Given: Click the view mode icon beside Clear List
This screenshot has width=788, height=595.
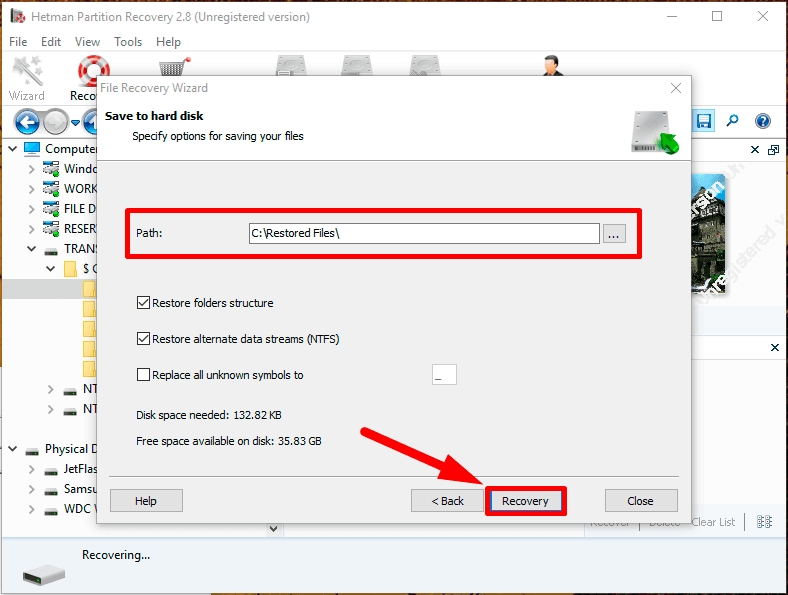Looking at the screenshot, I should click(x=764, y=522).
